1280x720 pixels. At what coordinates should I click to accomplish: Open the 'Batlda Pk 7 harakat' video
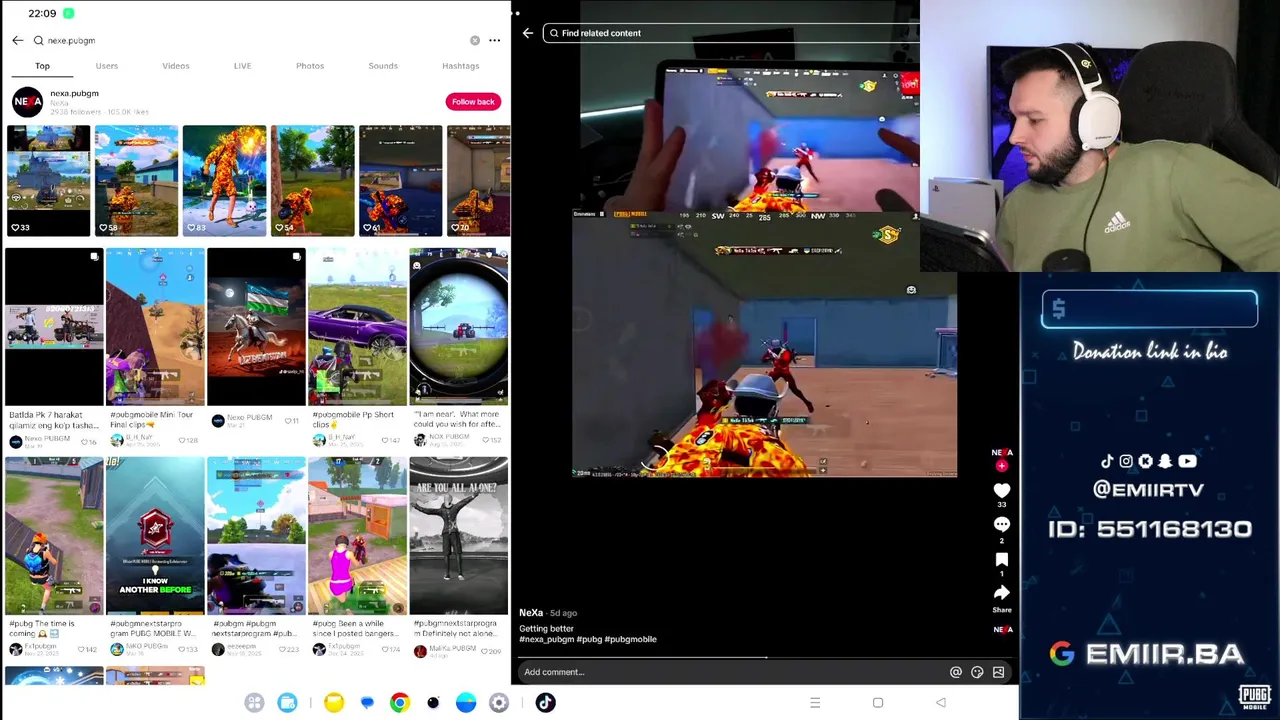tap(54, 327)
